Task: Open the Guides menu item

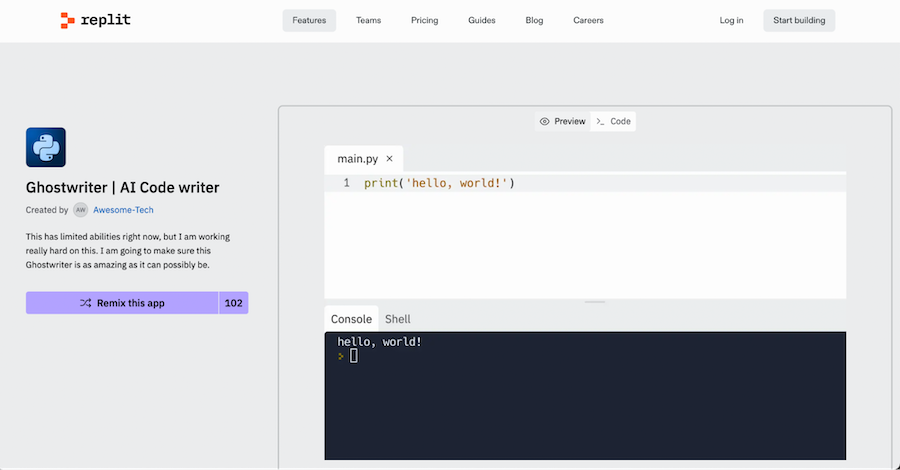Action: 482,21
